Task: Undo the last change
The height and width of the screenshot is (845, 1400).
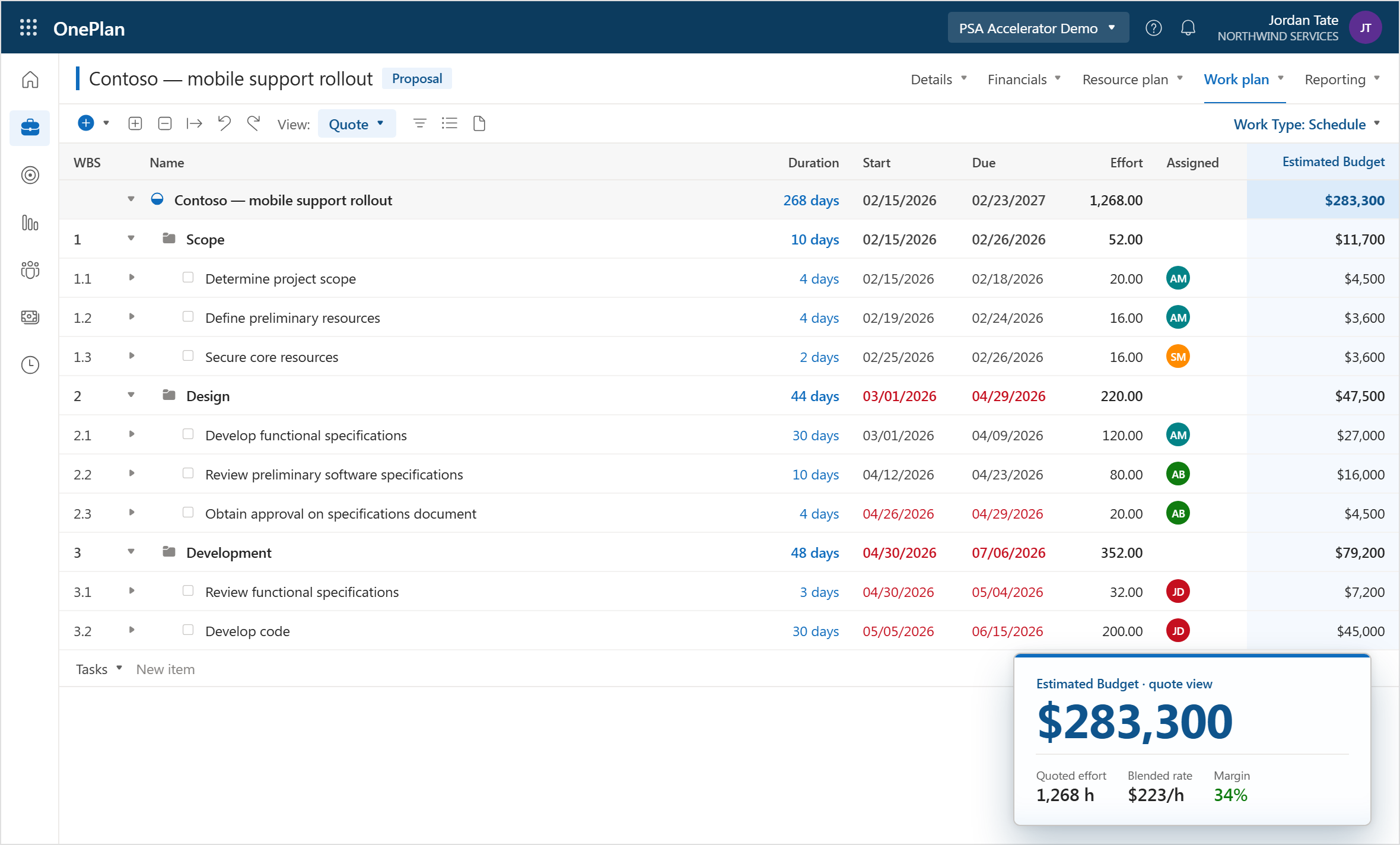Action: point(224,123)
